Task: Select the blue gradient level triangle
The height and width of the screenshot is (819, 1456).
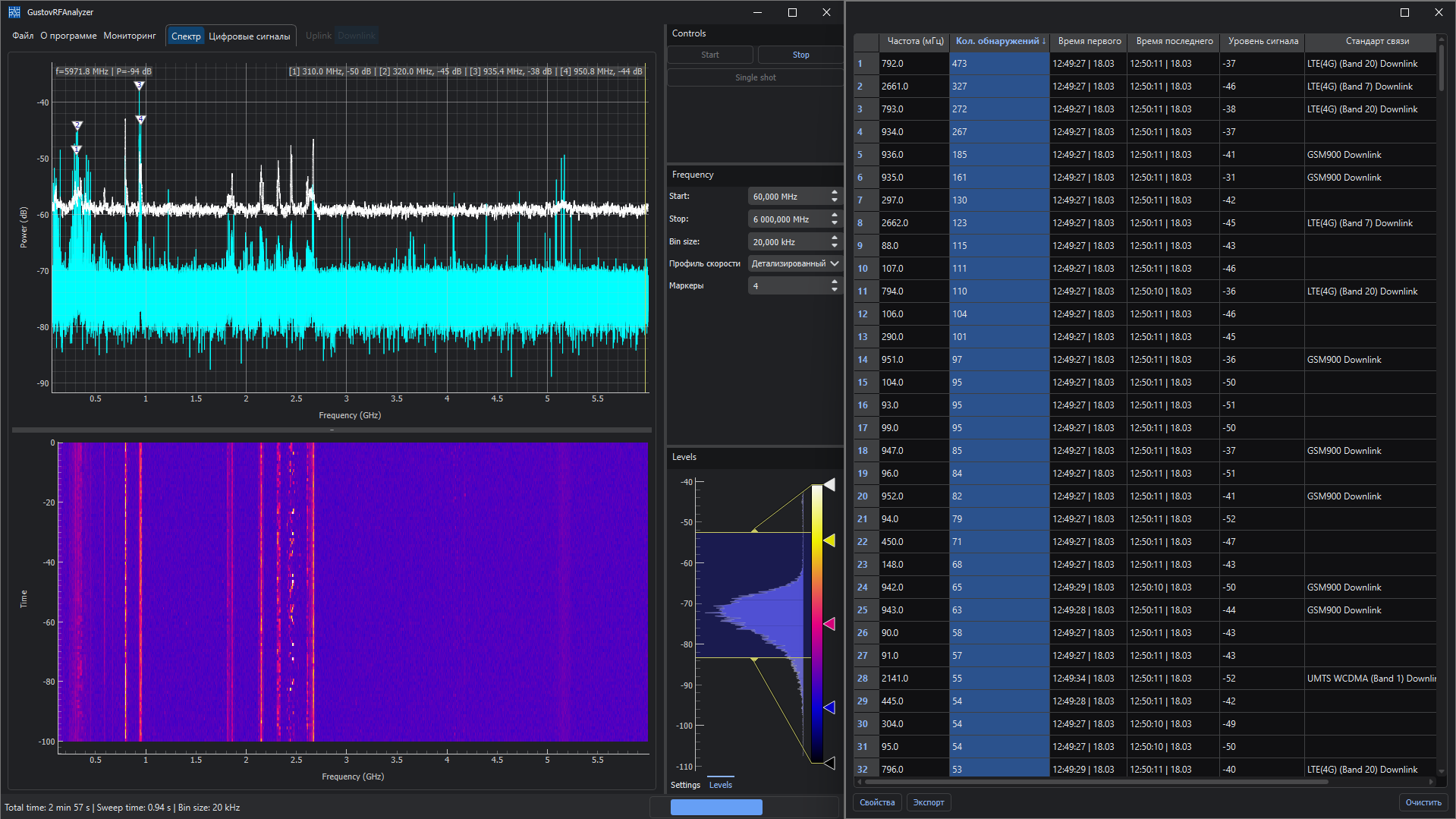Action: click(x=829, y=707)
